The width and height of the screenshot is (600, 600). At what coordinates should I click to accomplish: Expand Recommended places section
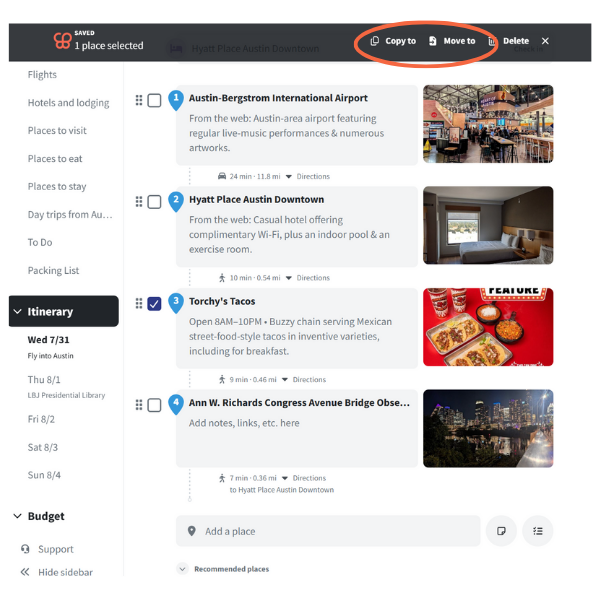click(183, 569)
